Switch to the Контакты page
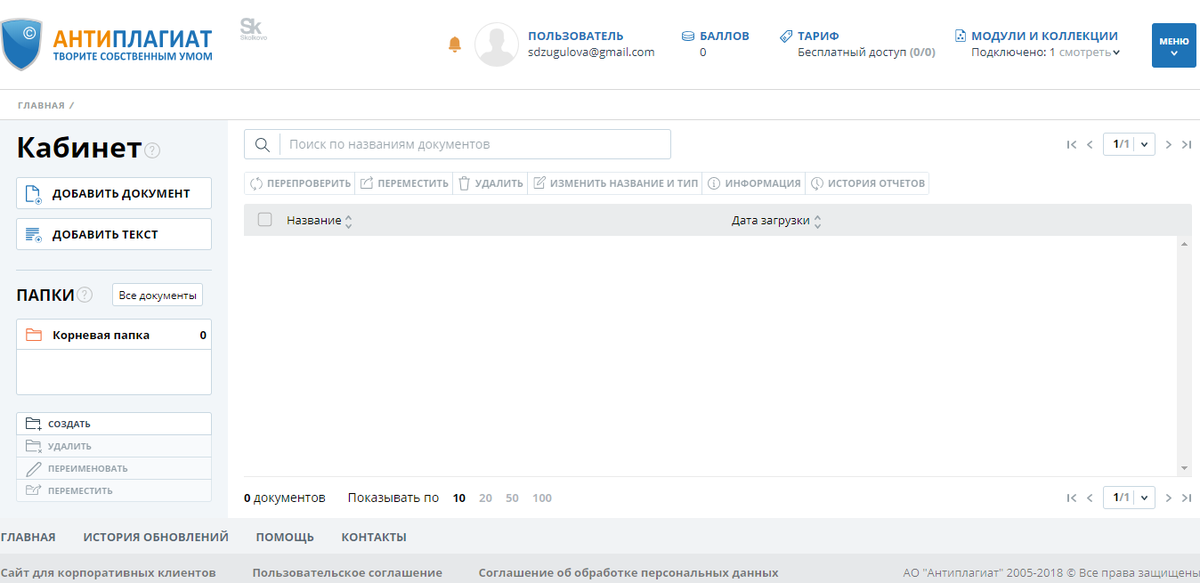This screenshot has height=583, width=1200. [373, 536]
